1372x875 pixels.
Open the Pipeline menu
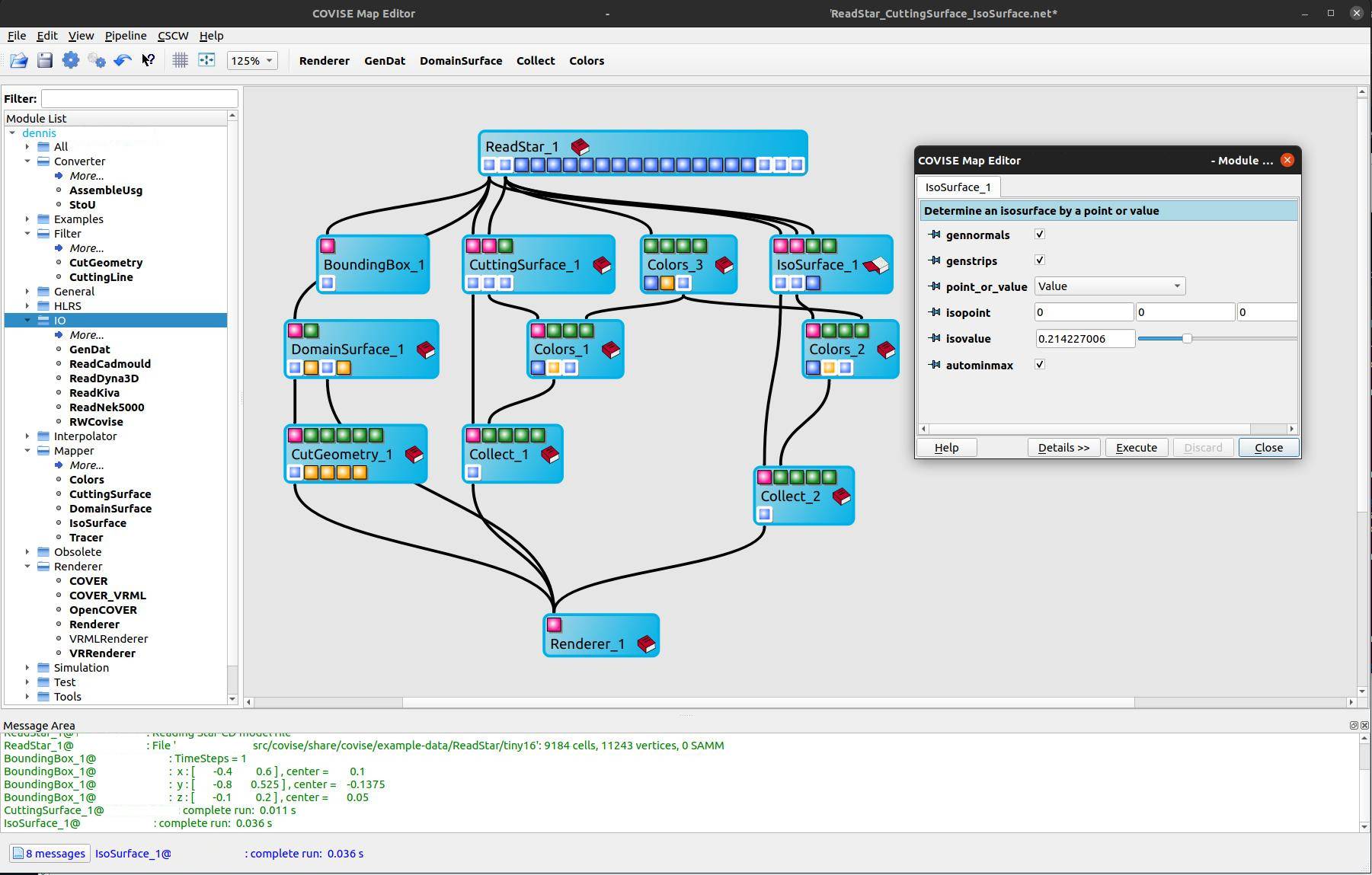126,36
